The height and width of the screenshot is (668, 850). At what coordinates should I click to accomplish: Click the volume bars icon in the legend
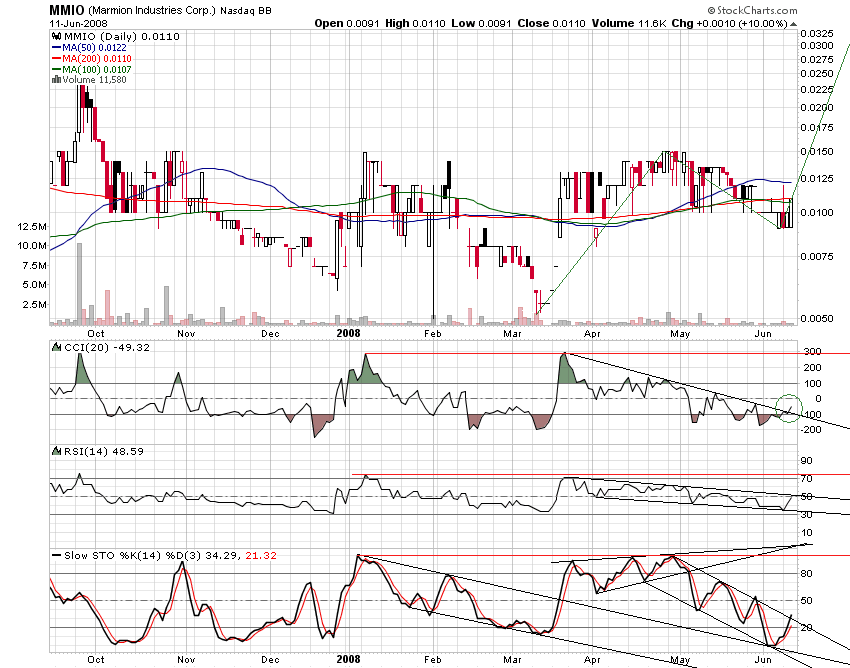pyautogui.click(x=56, y=80)
